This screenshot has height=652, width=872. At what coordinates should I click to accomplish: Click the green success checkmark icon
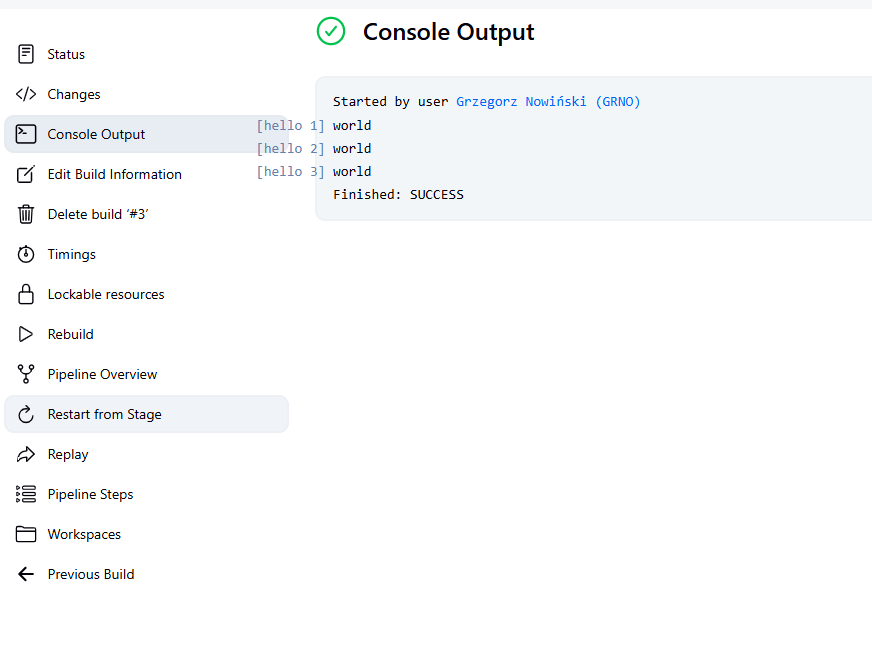pos(331,32)
